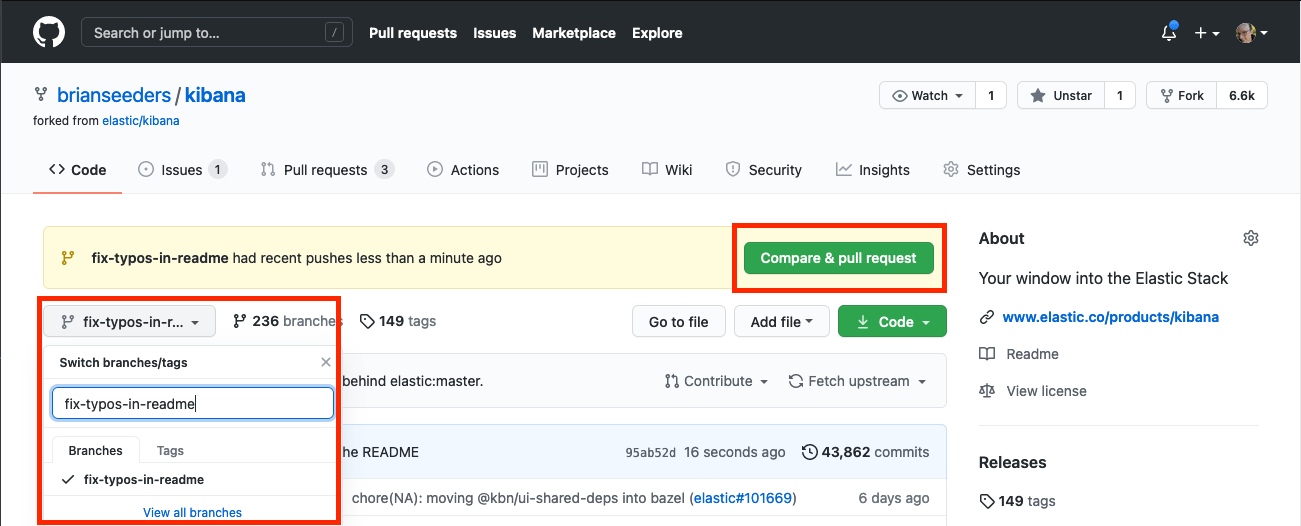Go to Marketplace
Viewport: 1301px width, 526px height.
[x=574, y=33]
